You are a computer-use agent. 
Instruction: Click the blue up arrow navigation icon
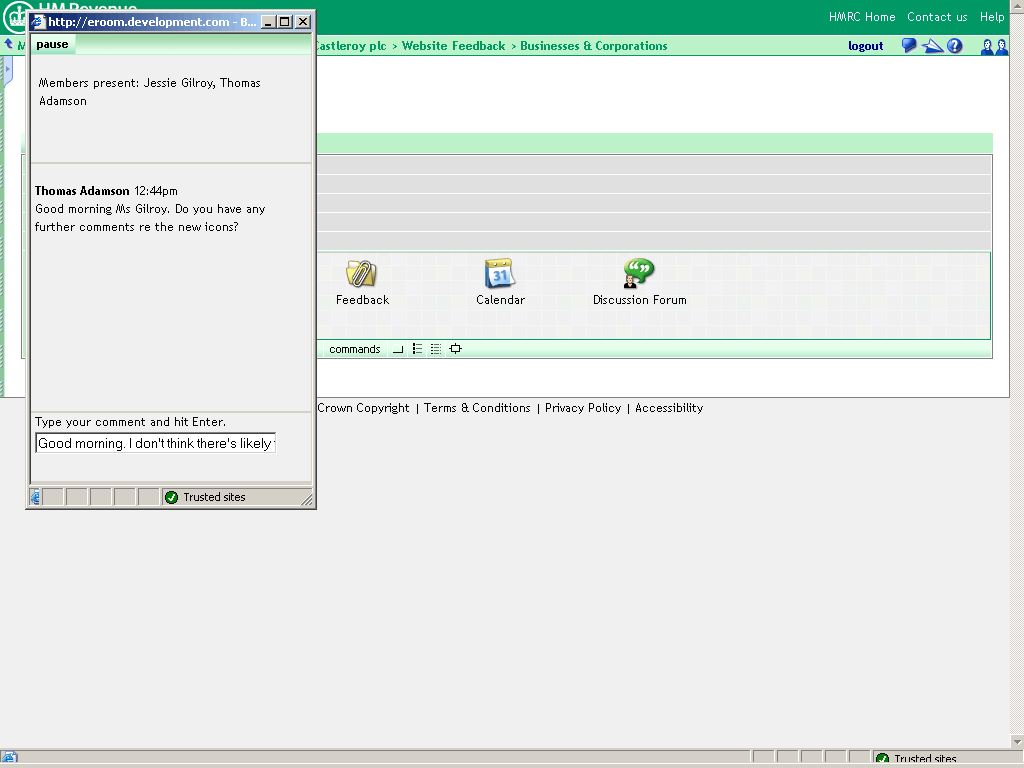[x=9, y=45]
